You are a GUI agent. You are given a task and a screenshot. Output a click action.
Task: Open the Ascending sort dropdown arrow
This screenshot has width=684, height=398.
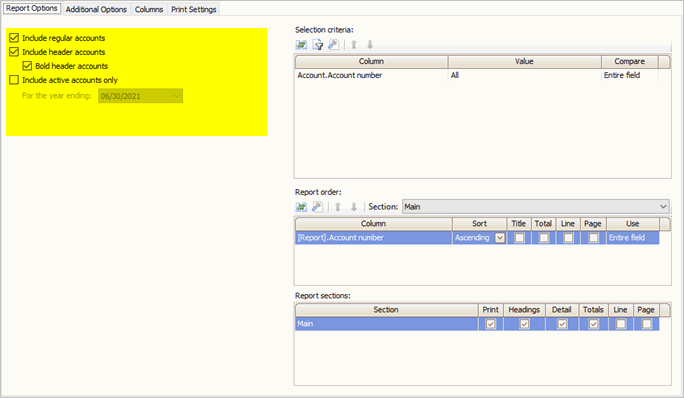[500, 238]
